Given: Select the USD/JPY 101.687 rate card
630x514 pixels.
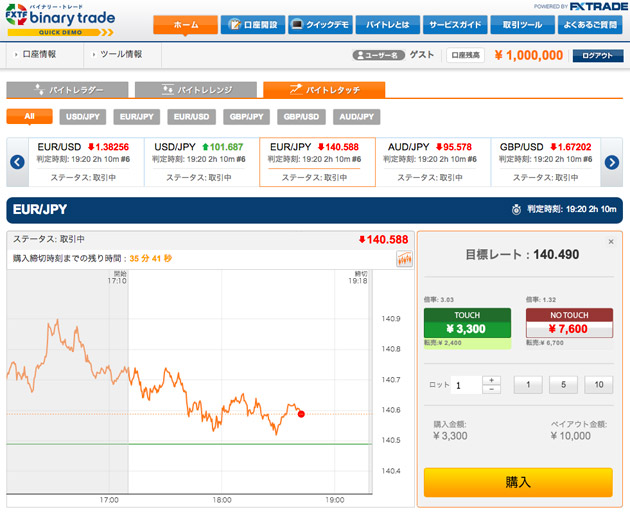Looking at the screenshot, I should pyautogui.click(x=202, y=162).
